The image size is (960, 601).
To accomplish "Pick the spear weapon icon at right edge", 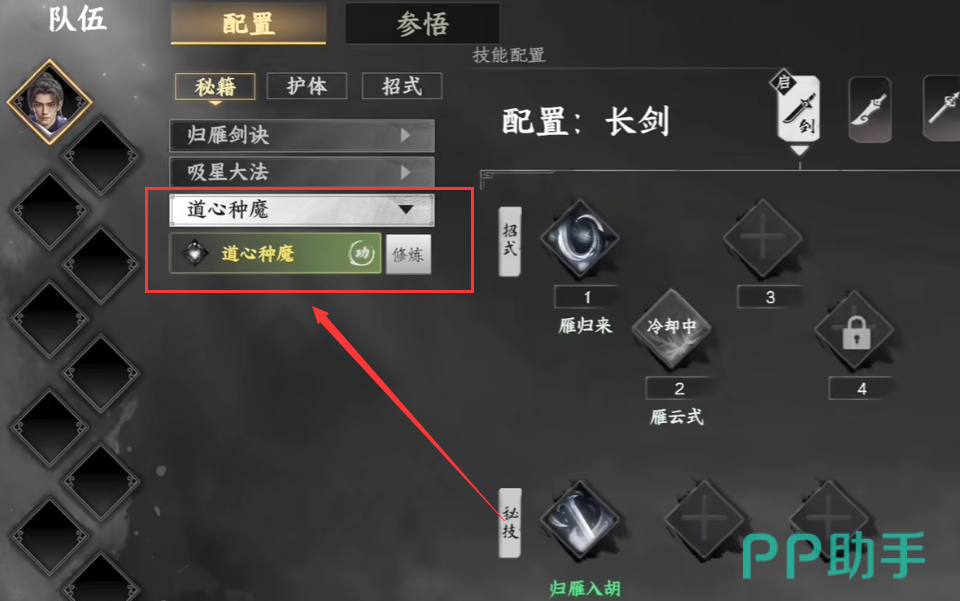I will (x=942, y=108).
